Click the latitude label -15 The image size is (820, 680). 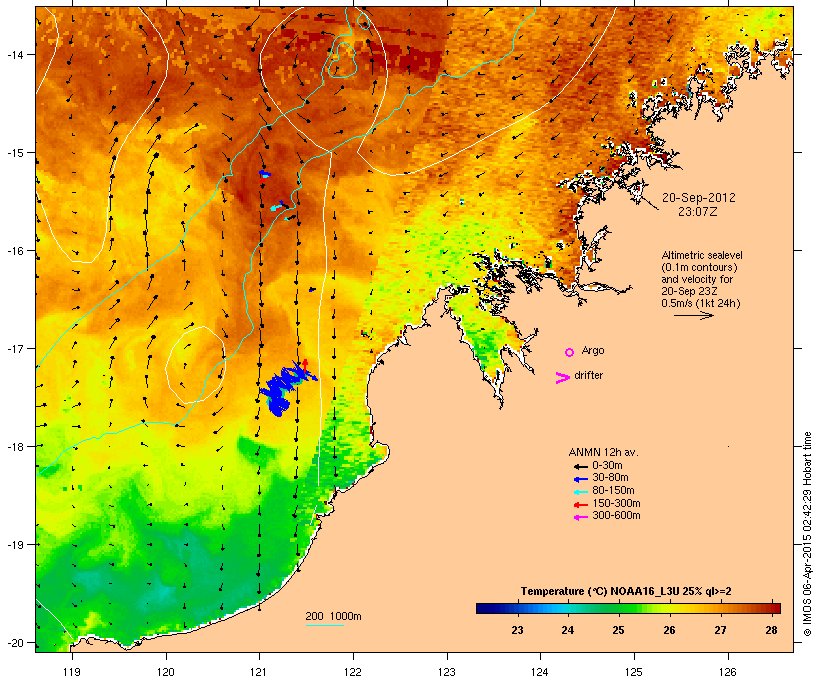[x=14, y=153]
